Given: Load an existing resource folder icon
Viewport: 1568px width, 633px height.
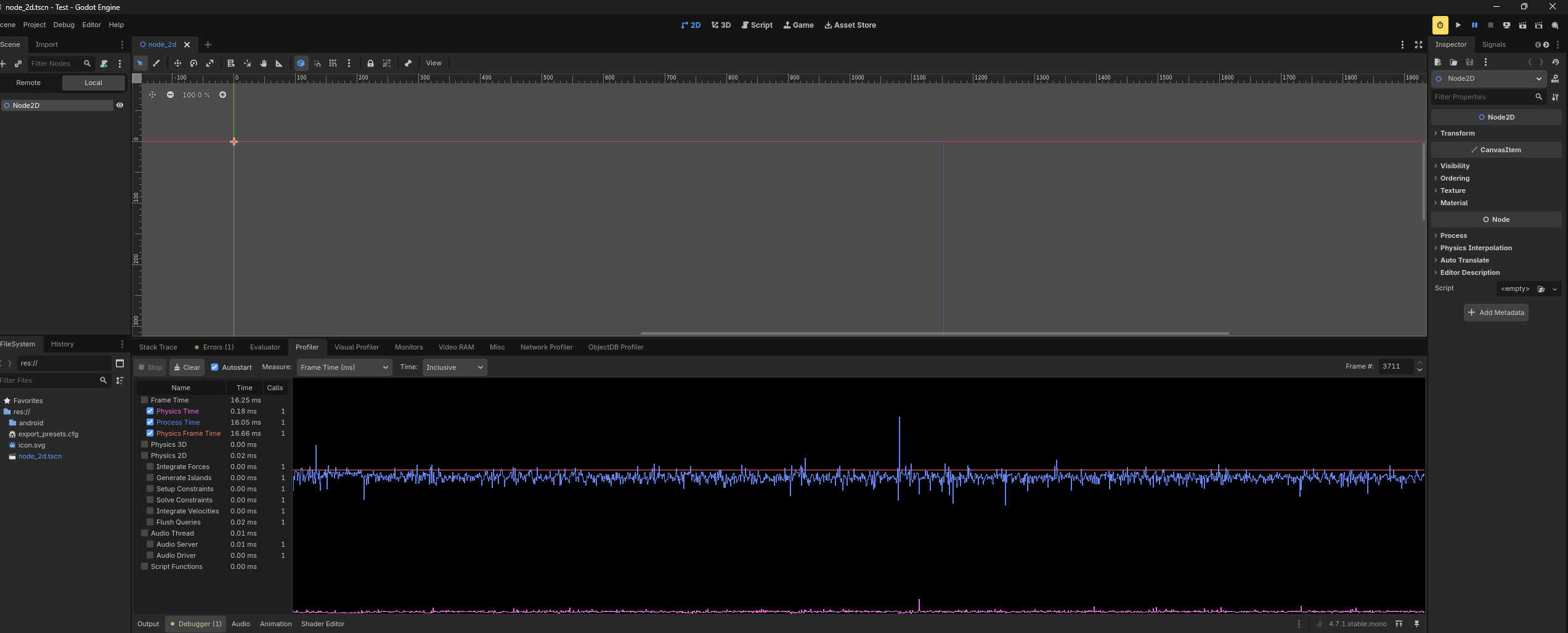Looking at the screenshot, I should (x=1454, y=62).
